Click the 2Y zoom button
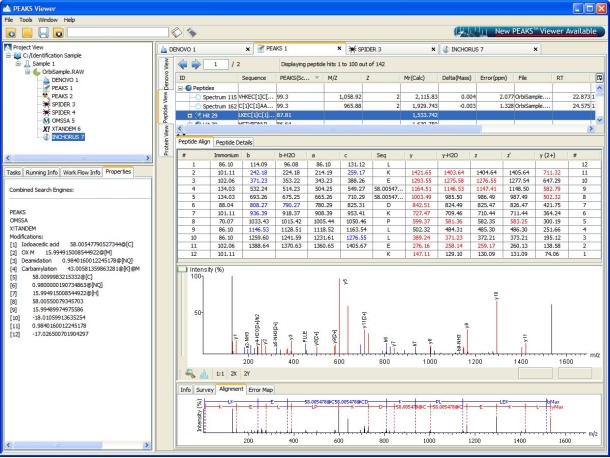This screenshot has height=458, width=610. coord(247,374)
